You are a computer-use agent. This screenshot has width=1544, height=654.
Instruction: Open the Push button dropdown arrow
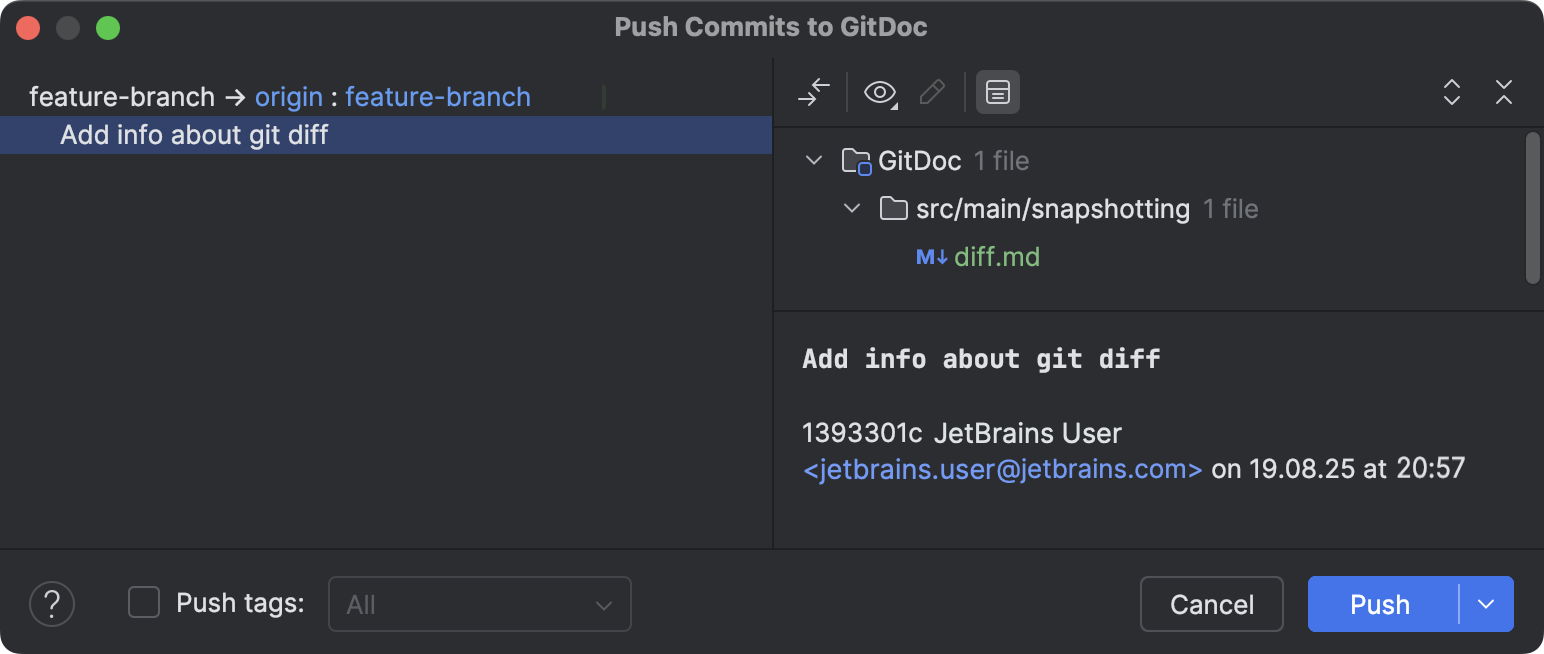click(x=1486, y=604)
